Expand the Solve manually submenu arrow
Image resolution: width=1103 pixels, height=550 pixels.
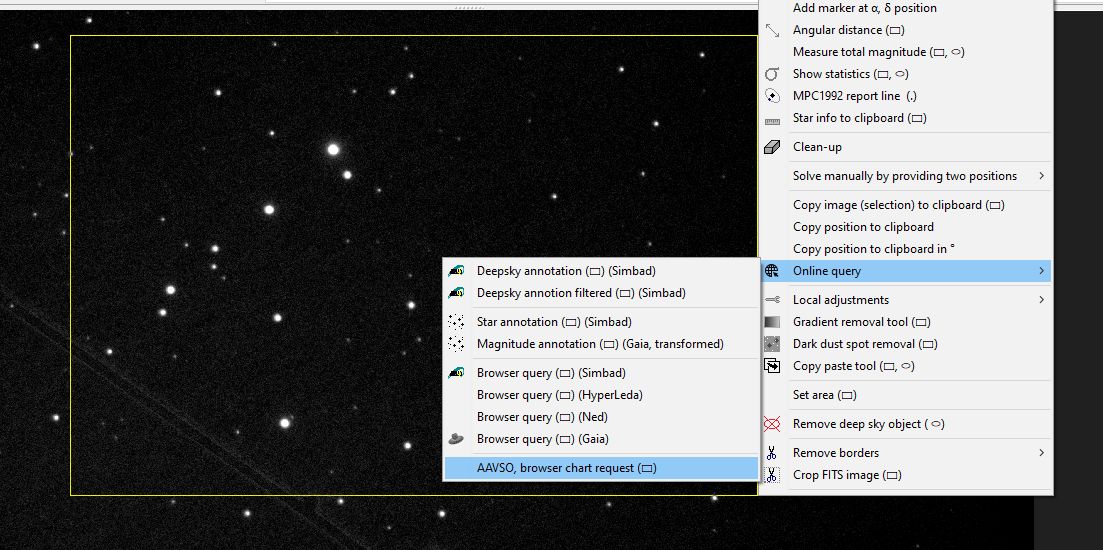click(x=1041, y=176)
